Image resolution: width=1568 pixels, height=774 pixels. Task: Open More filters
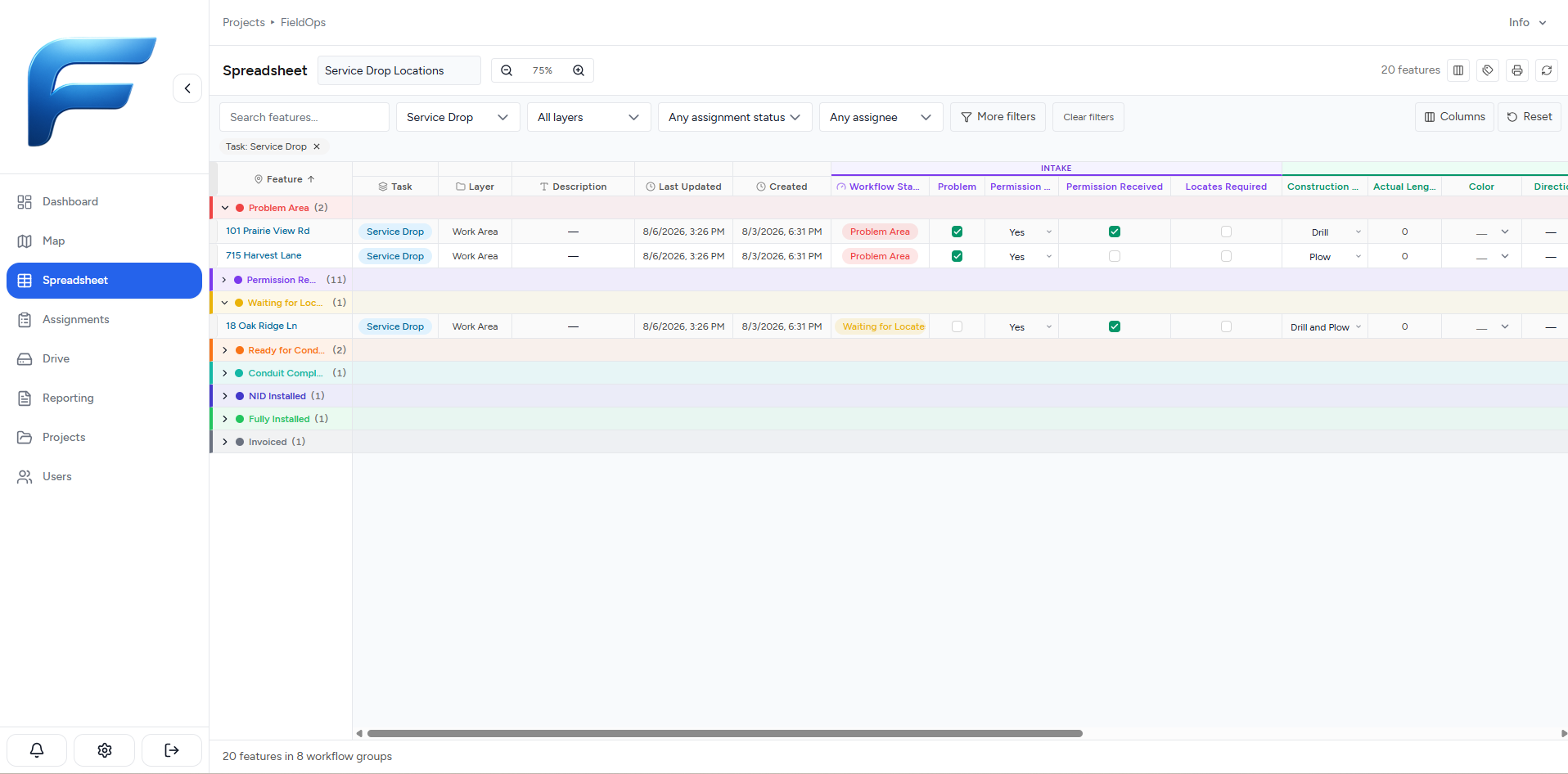(998, 117)
